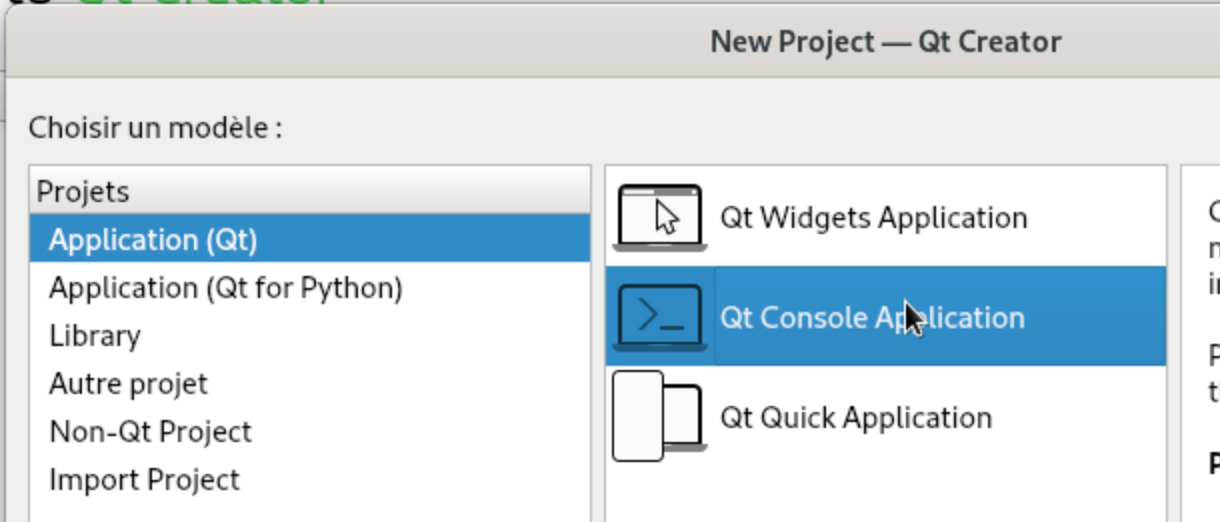This screenshot has width=1220, height=522.
Task: Select the Application (Qt) category
Action: click(153, 240)
